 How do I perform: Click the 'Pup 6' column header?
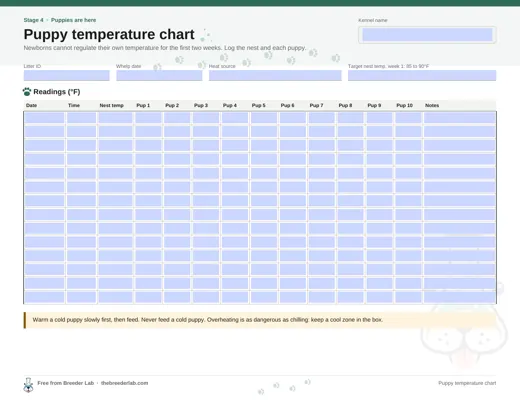[x=288, y=105]
